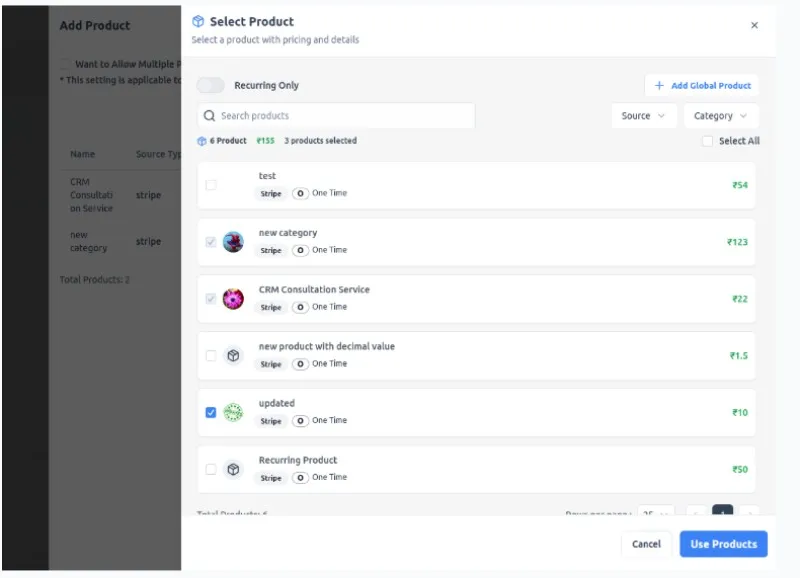Click the One Time icon in the test row
Viewport: 800px width, 578px height.
click(x=301, y=193)
